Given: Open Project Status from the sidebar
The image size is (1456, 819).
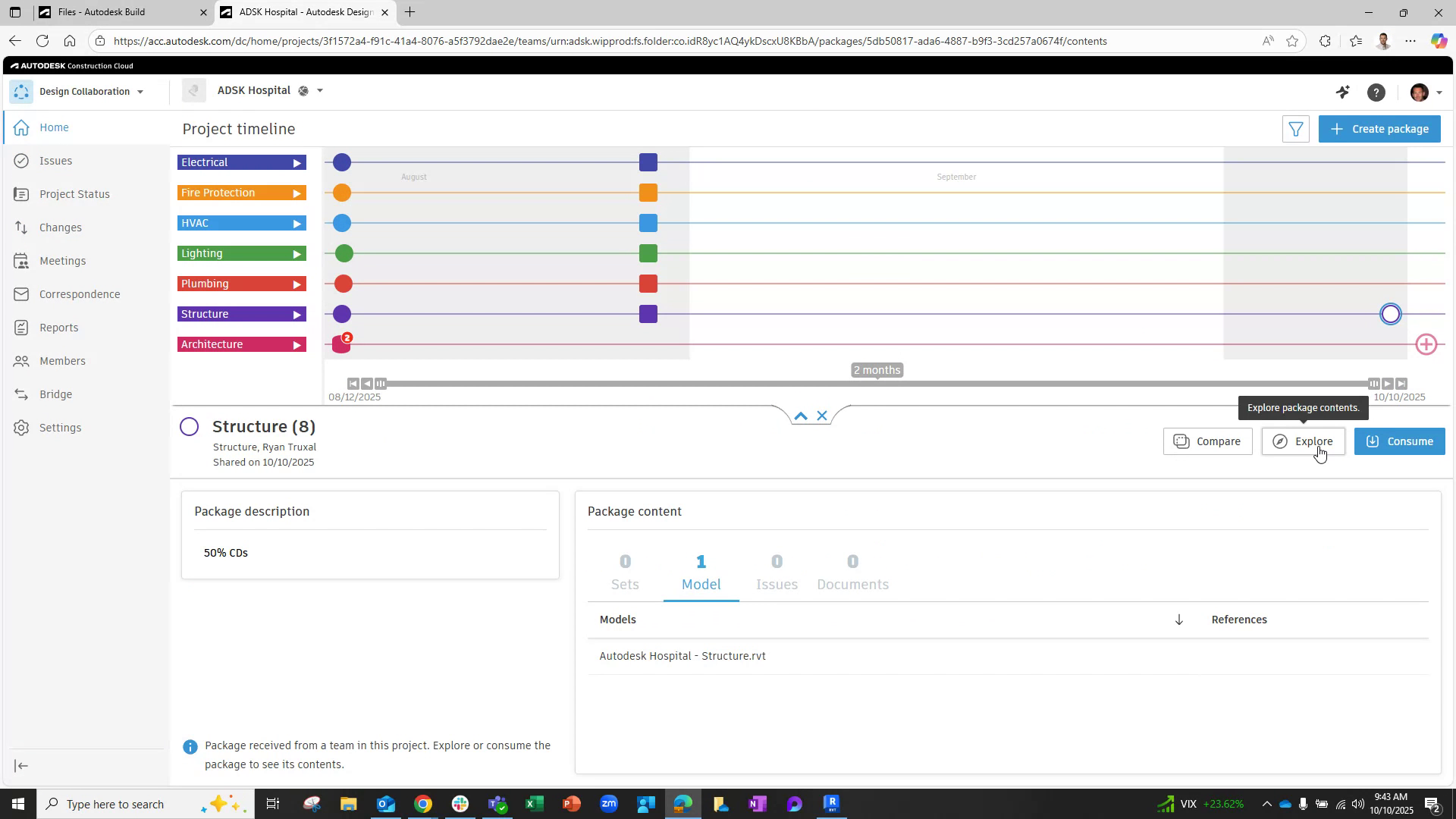Looking at the screenshot, I should [x=74, y=194].
